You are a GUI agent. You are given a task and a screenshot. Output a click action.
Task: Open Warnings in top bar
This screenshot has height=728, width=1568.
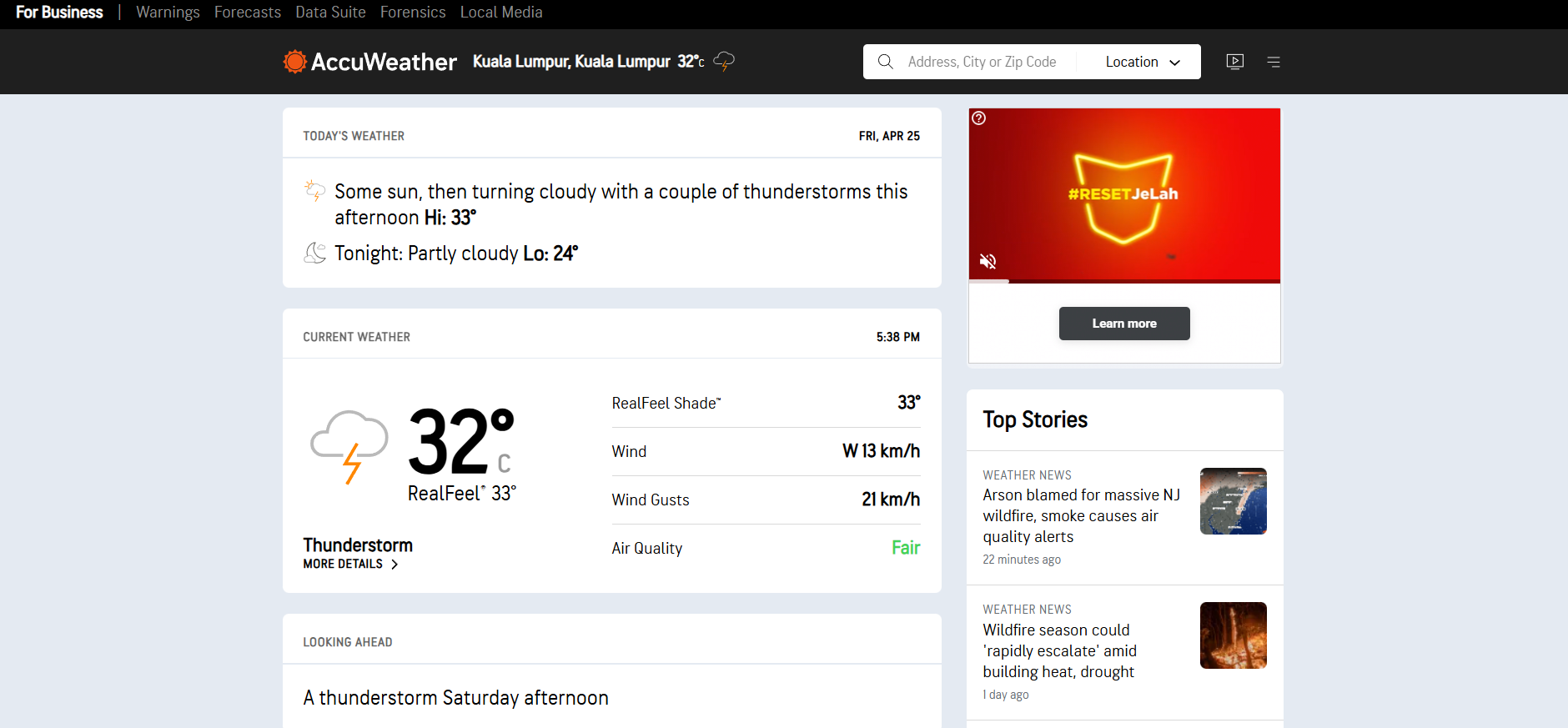point(168,13)
